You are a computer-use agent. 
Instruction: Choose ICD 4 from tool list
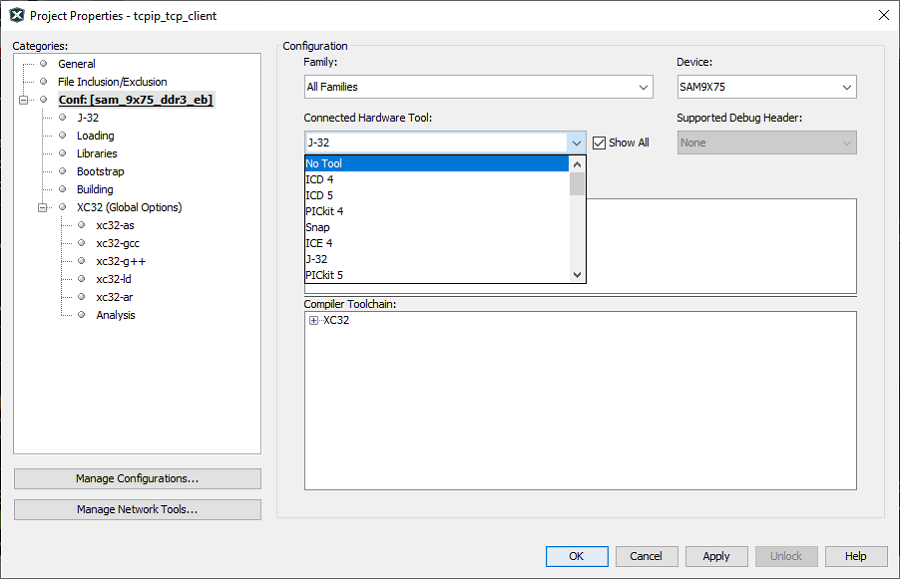(x=436, y=179)
